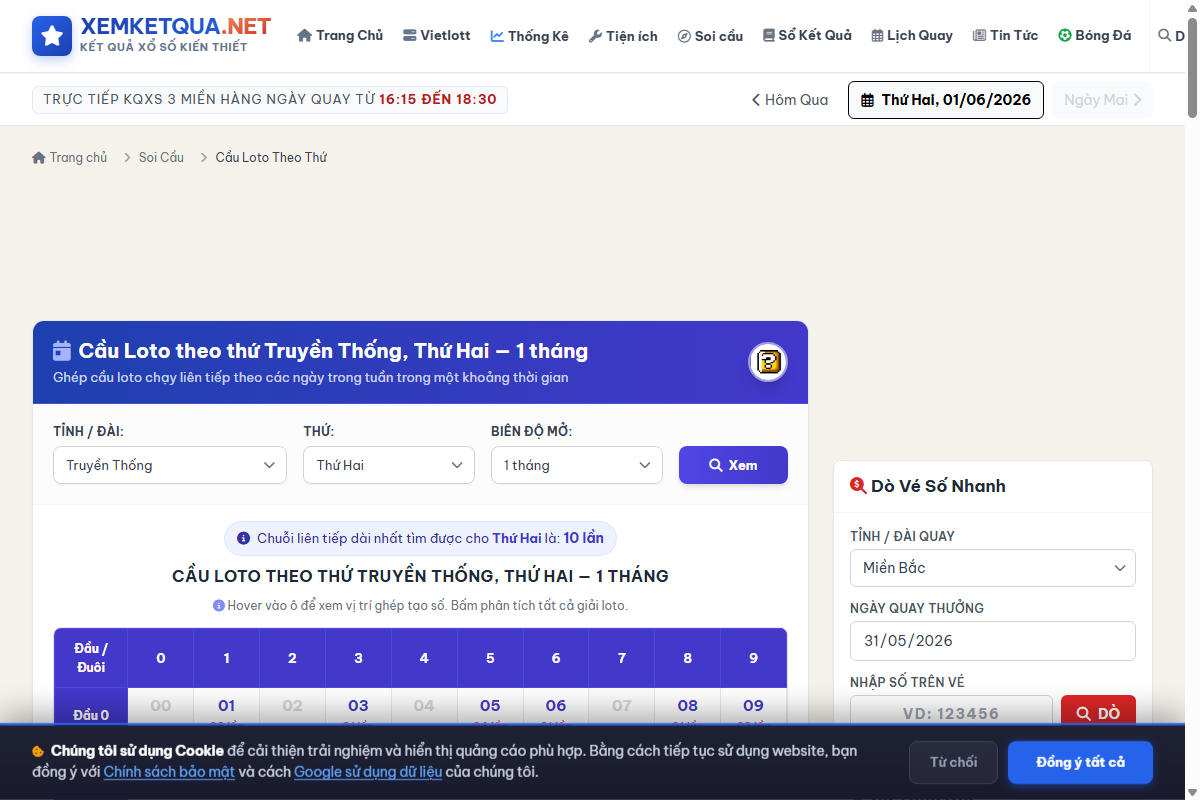The height and width of the screenshot is (800, 1200).
Task: Open the Thống Kê menu
Action: [529, 36]
